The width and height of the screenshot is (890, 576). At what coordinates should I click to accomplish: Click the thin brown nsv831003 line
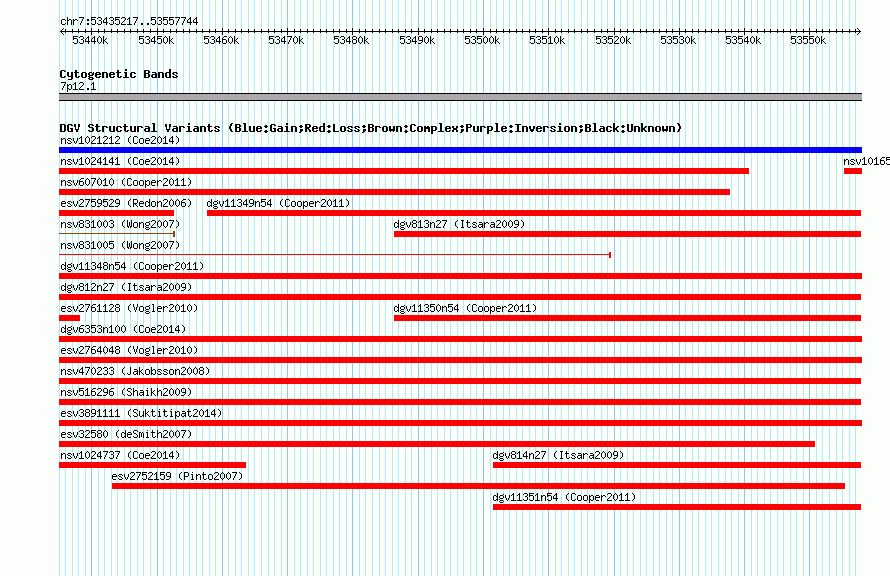pyautogui.click(x=117, y=234)
